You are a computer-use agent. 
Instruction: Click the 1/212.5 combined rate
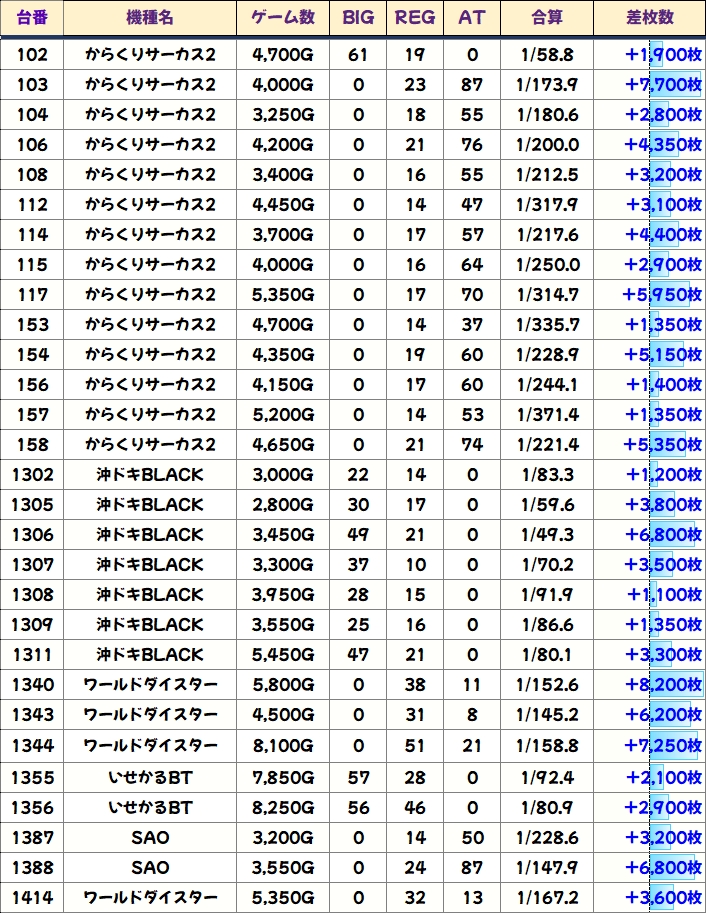547,175
